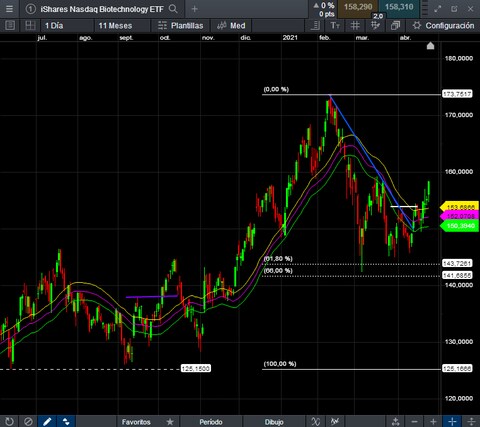Pop out chart into new window
The image size is (480, 427).
click(454, 9)
